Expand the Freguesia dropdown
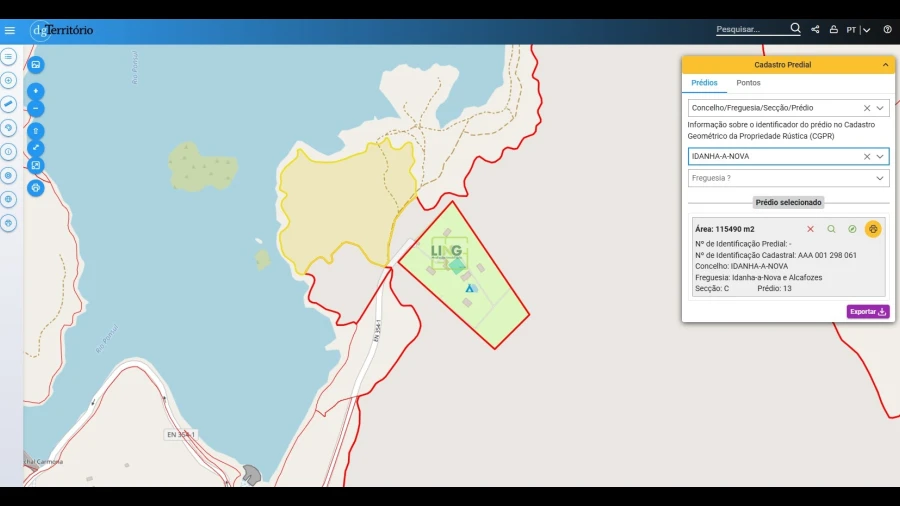This screenshot has height=506, width=900. coord(880,178)
